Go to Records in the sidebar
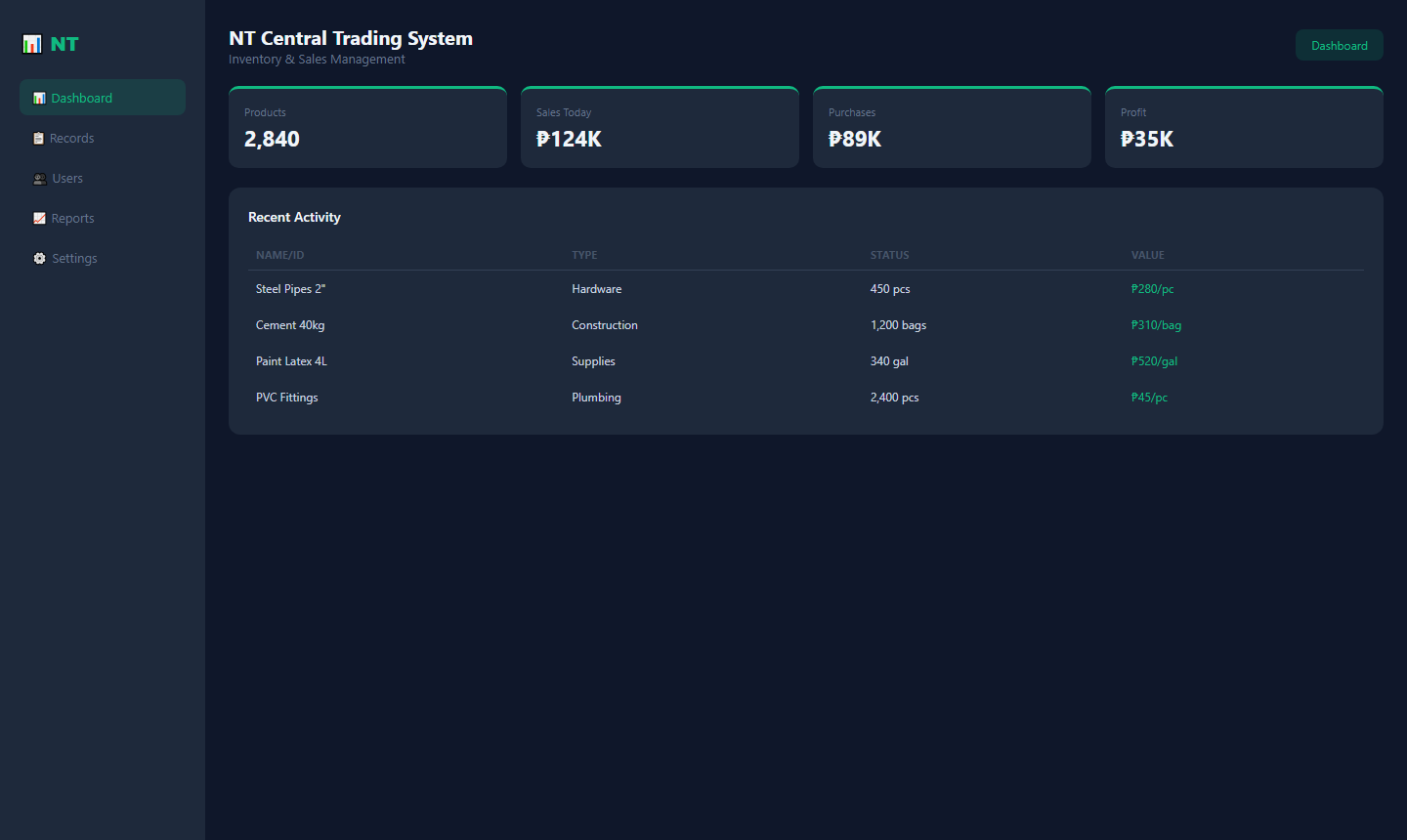The image size is (1407, 840). pos(103,138)
